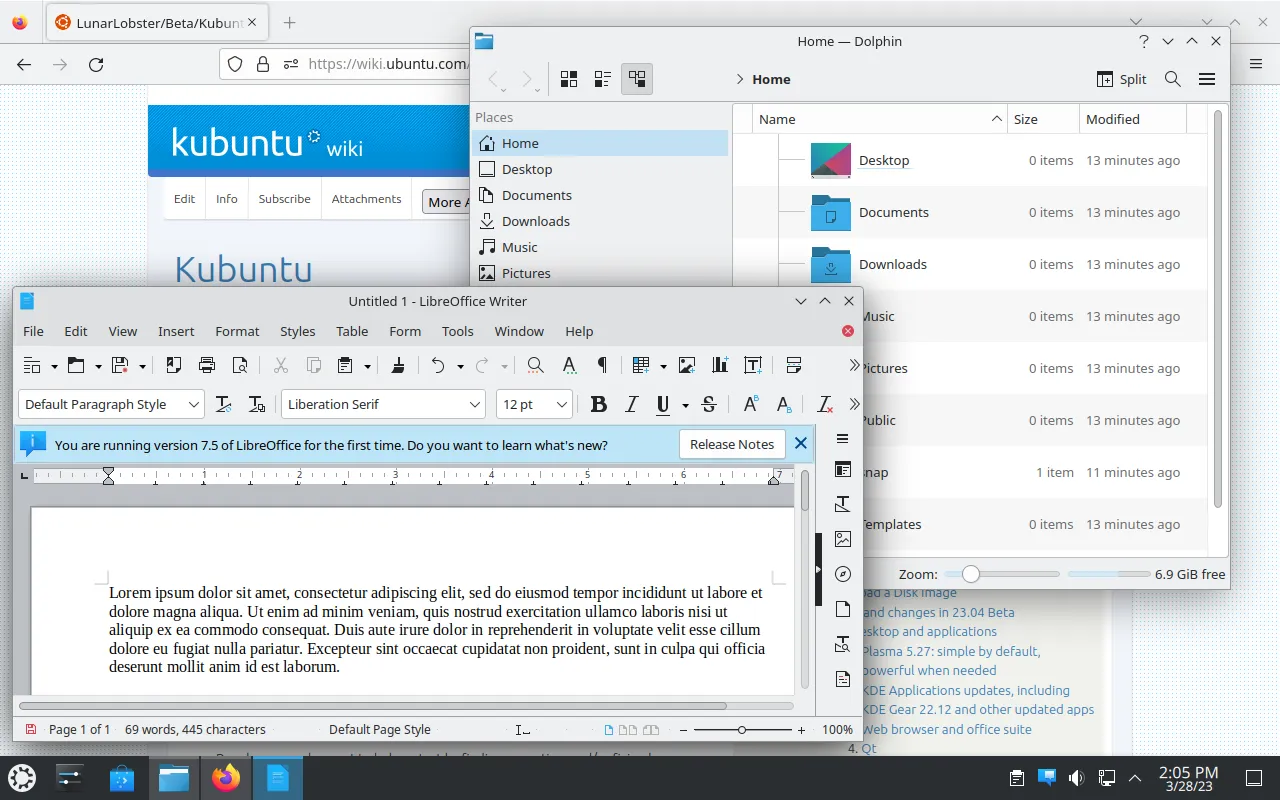This screenshot has width=1280, height=800.
Task: Open the paragraph style dropdown
Action: point(194,404)
